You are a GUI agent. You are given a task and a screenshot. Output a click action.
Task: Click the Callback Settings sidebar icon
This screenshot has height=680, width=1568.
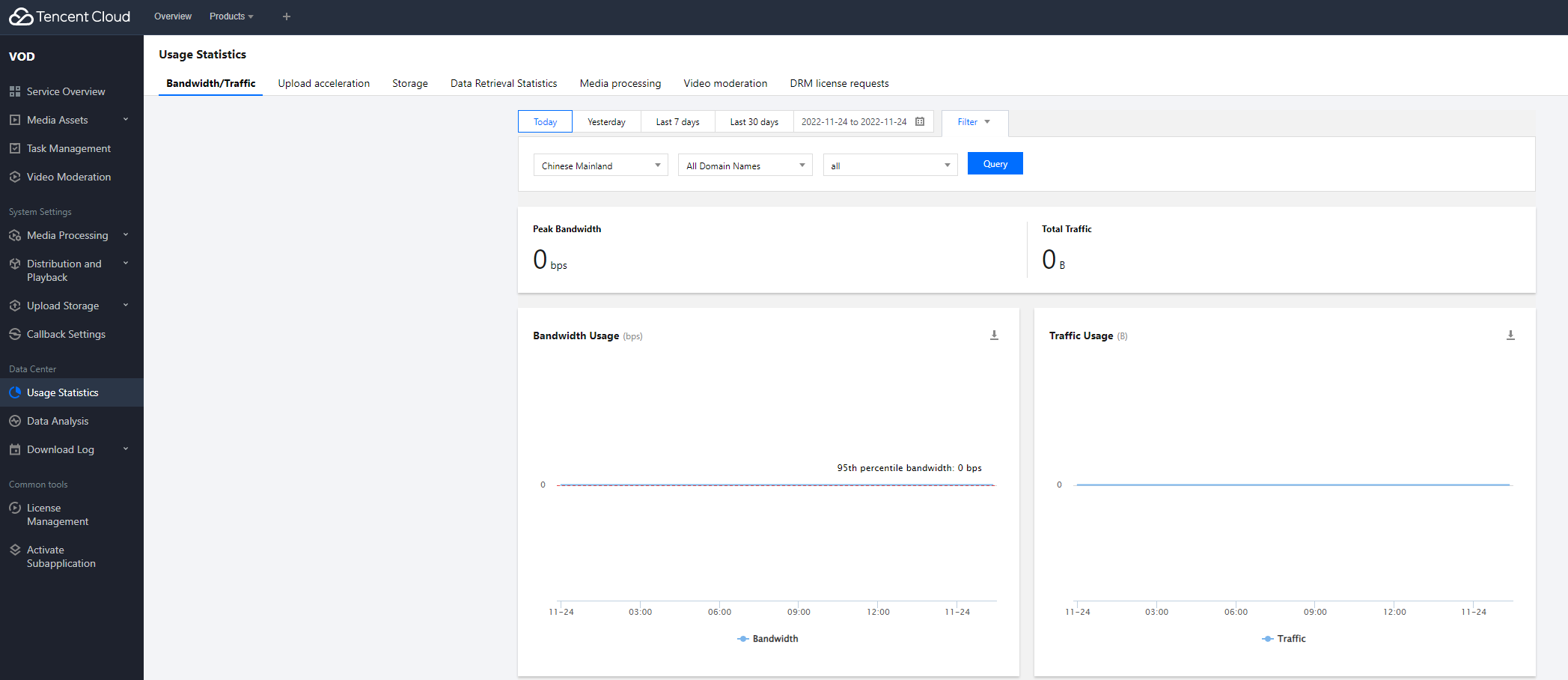click(15, 334)
